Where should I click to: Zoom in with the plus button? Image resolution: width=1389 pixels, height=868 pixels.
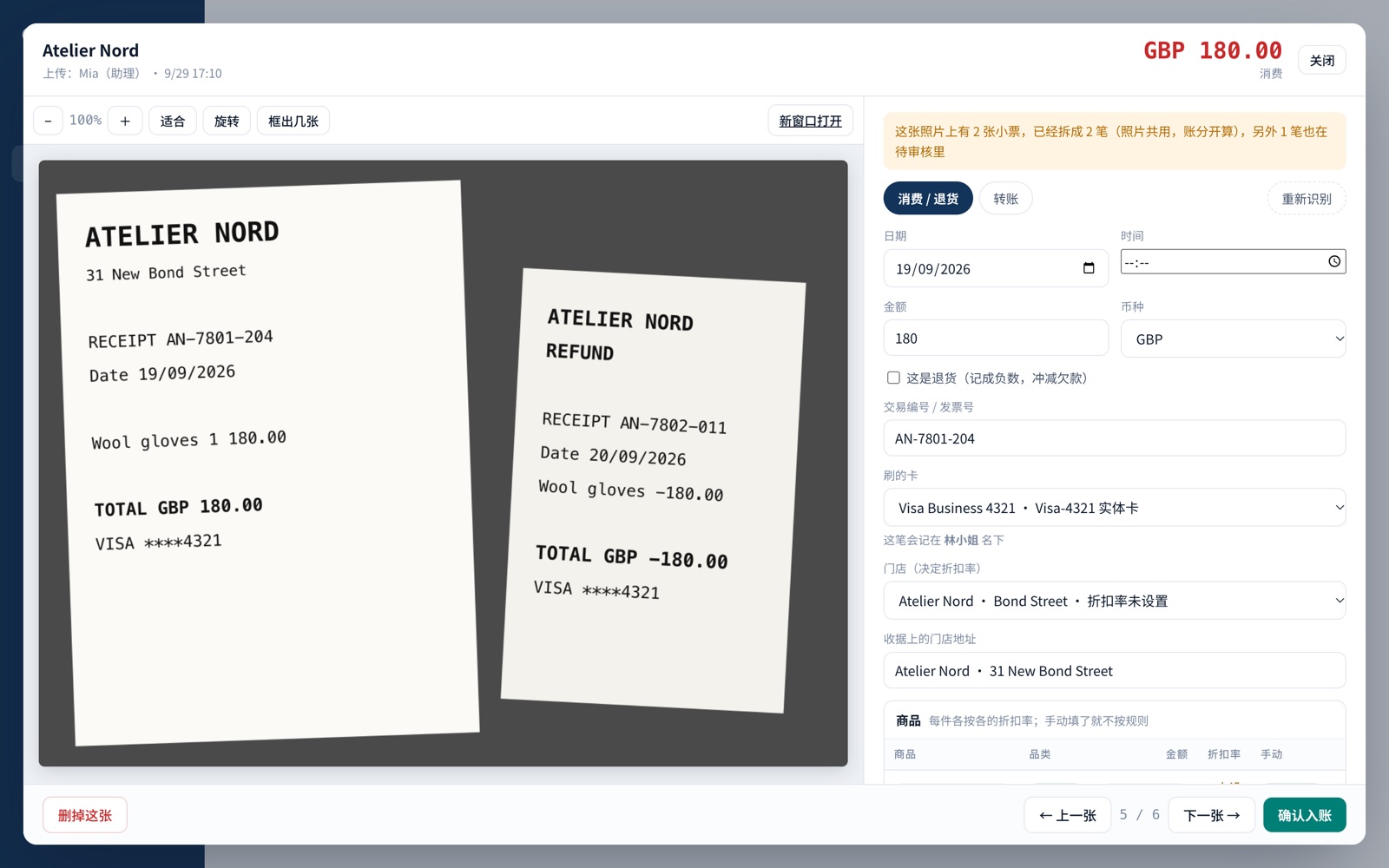pyautogui.click(x=125, y=122)
